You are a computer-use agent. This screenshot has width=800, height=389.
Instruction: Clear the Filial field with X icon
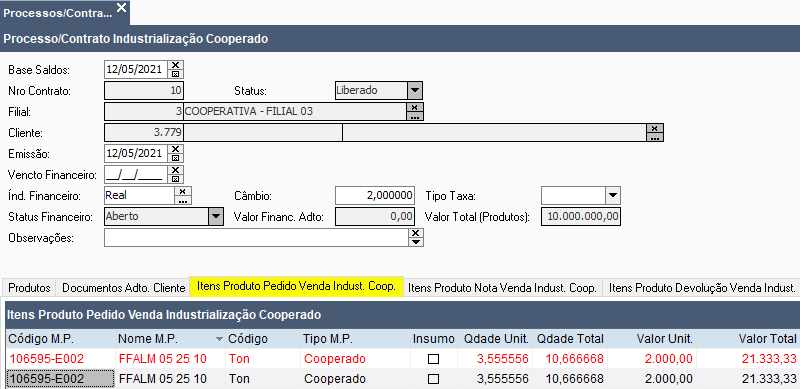pyautogui.click(x=414, y=107)
